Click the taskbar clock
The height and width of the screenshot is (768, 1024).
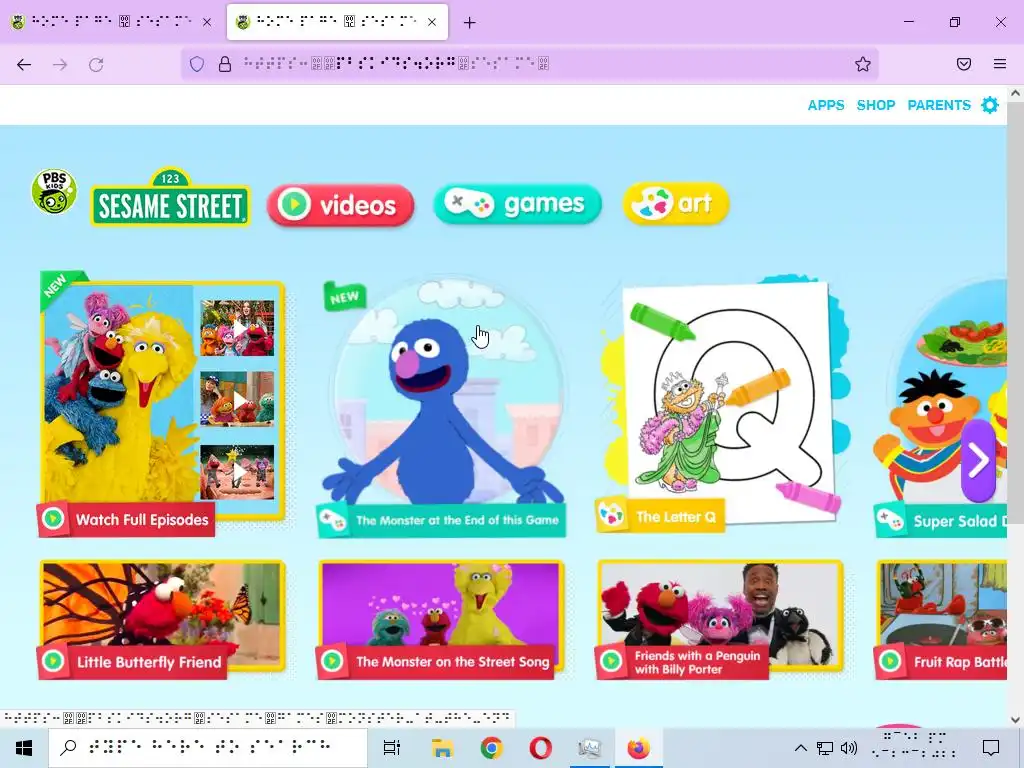914,748
